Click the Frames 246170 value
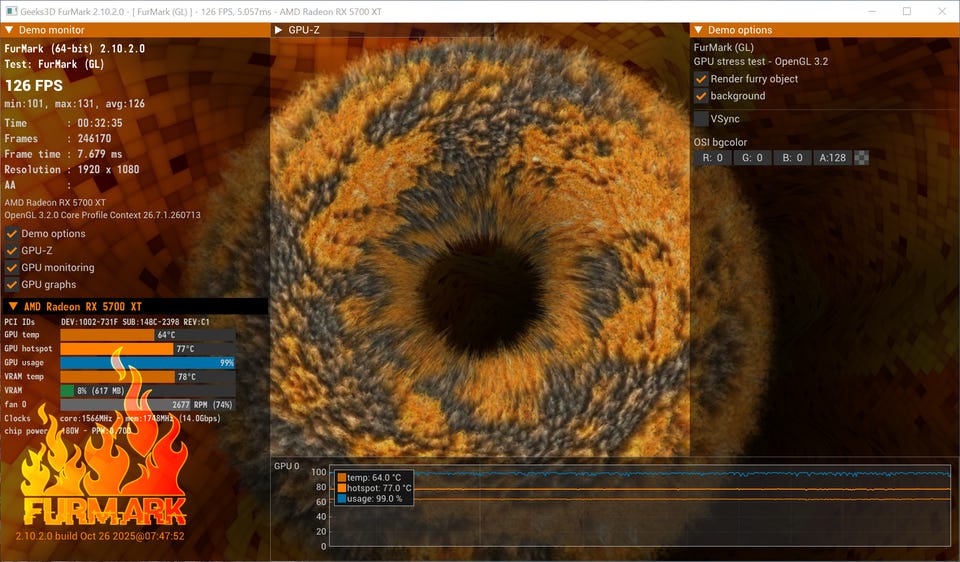The width and height of the screenshot is (960, 562). tap(94, 139)
